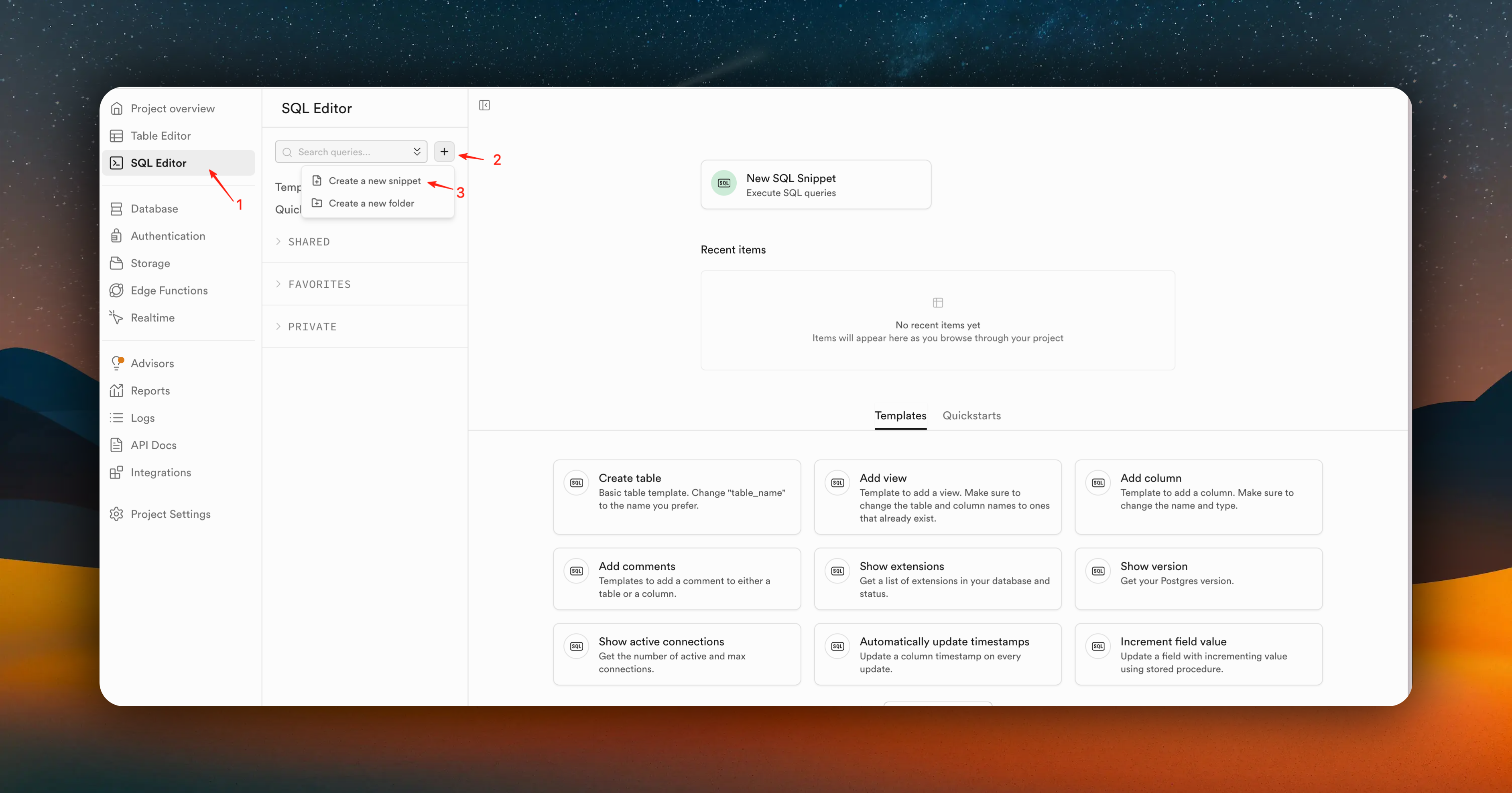The image size is (1512, 793).
Task: Click the plus icon beside search queries
Action: [x=444, y=151]
